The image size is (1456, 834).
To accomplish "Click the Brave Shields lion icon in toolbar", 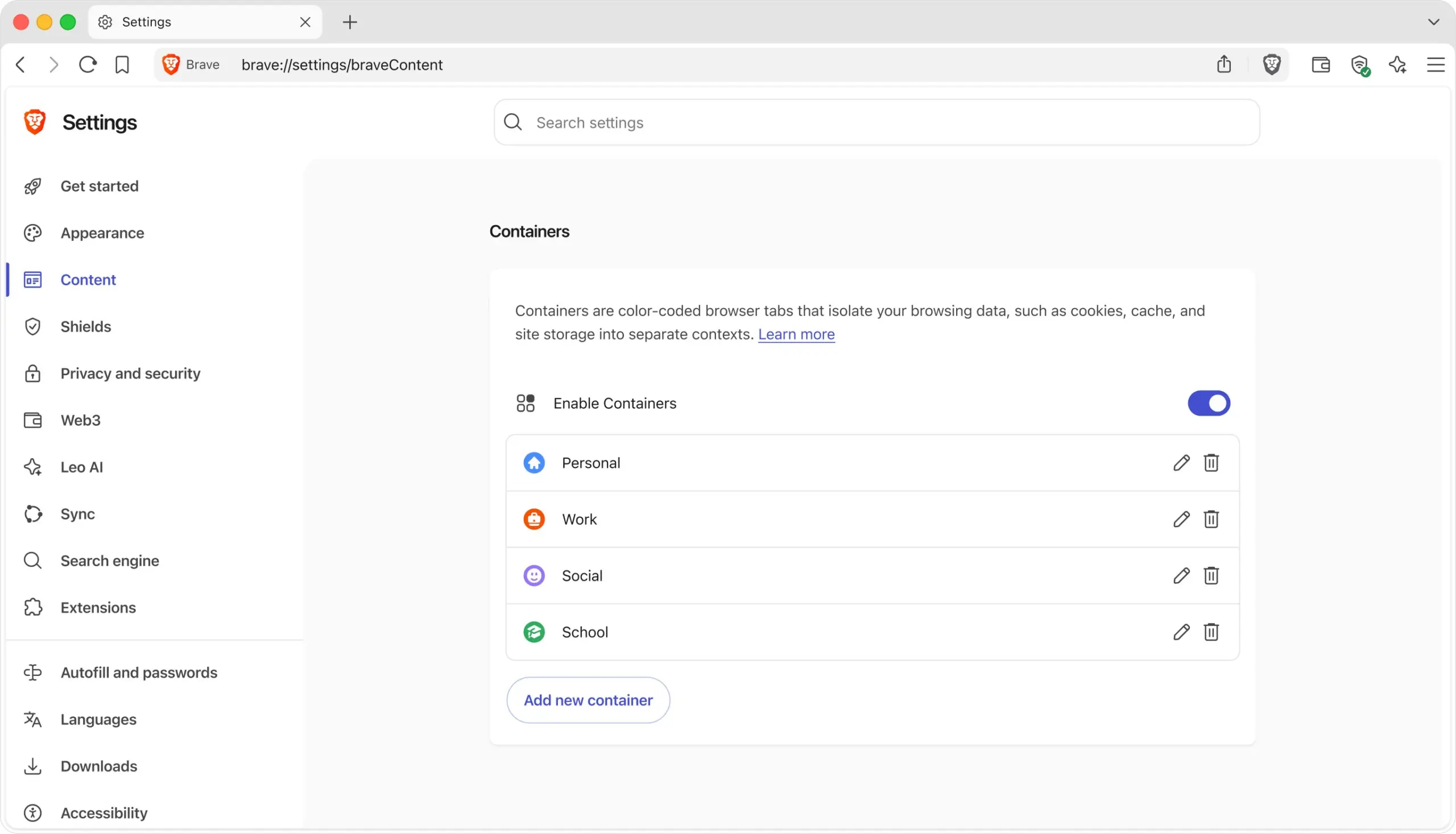I will coord(1272,65).
